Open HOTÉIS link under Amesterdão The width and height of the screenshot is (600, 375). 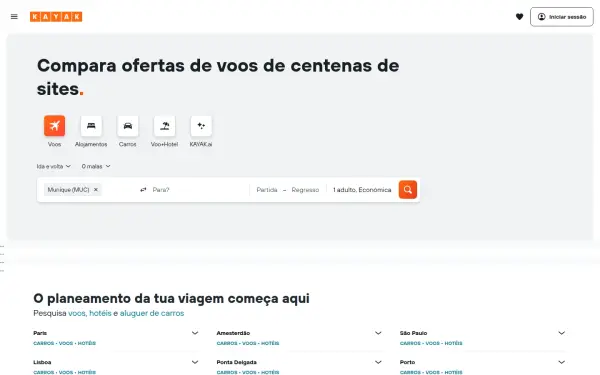(x=270, y=344)
